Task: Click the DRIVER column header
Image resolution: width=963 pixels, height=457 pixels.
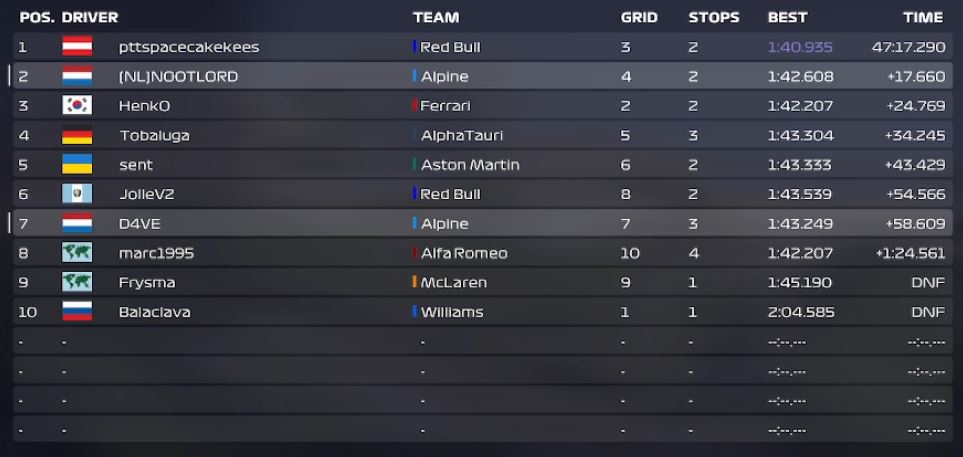Action: [90, 17]
